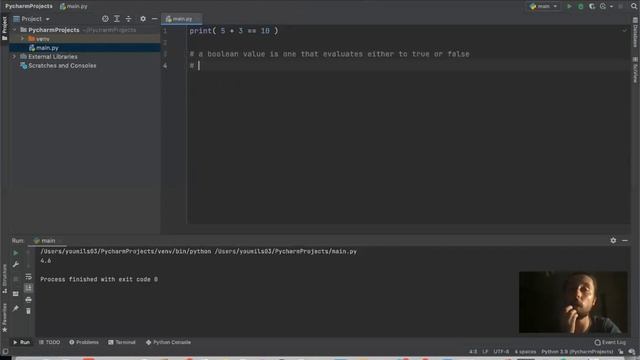Click the IDE status icon at status bar end
The image size is (640, 360).
point(632,352)
